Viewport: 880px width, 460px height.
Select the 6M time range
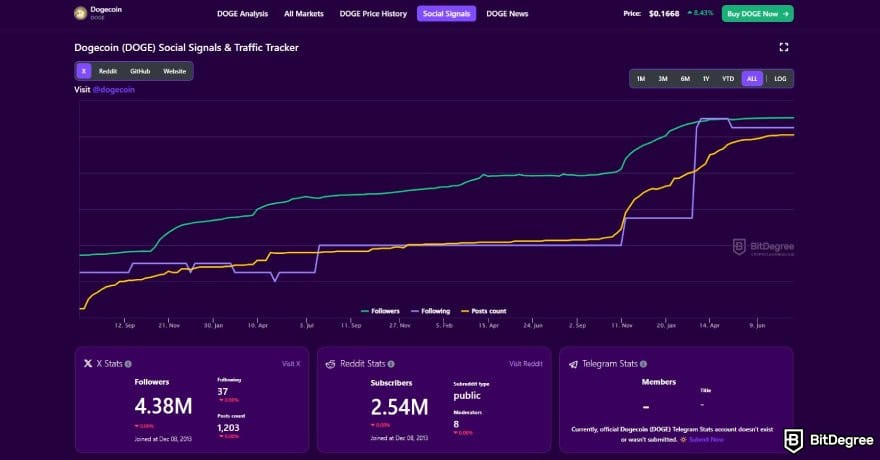coord(685,79)
